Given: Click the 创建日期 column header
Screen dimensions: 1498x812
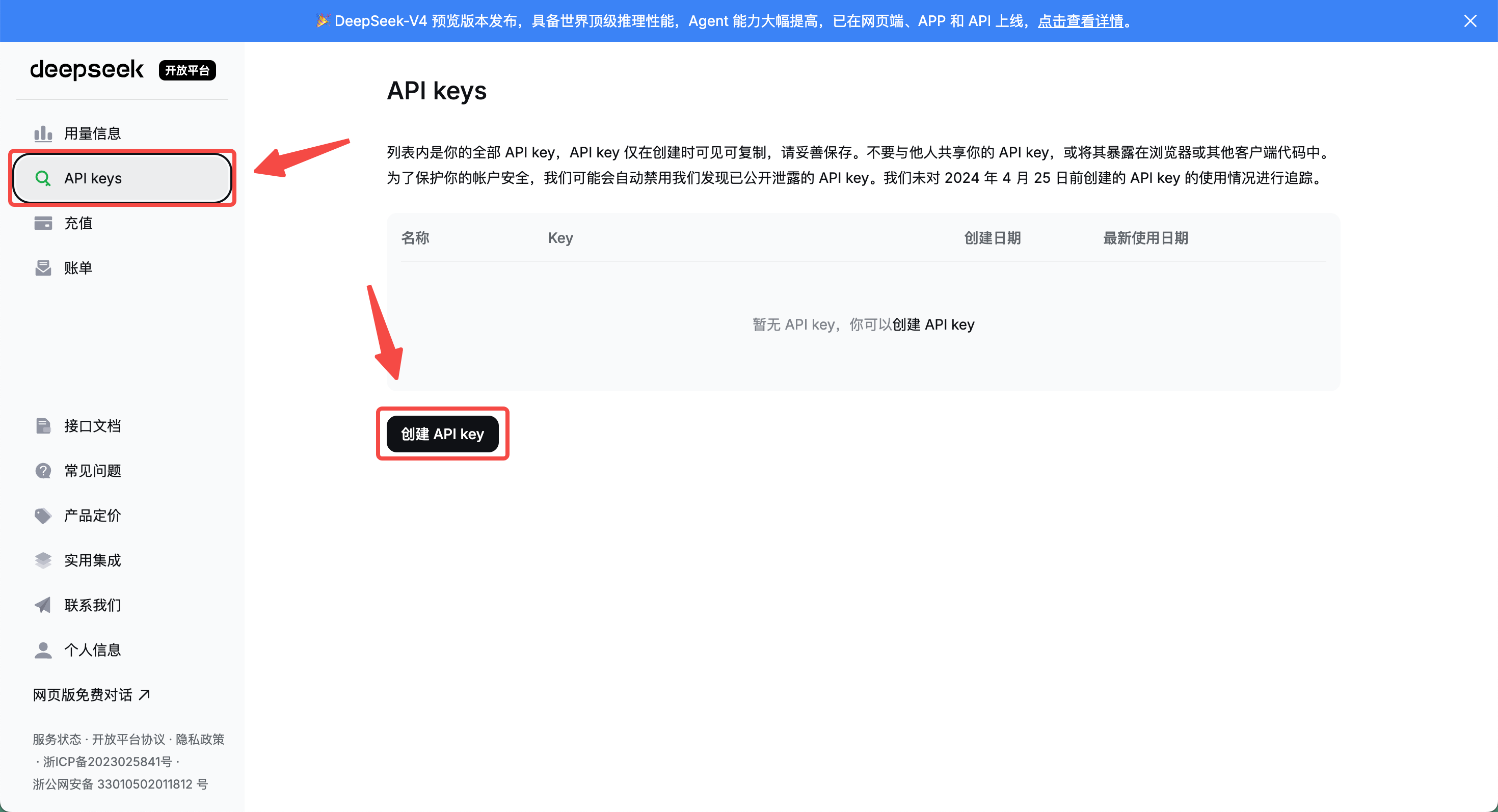Looking at the screenshot, I should (x=993, y=238).
